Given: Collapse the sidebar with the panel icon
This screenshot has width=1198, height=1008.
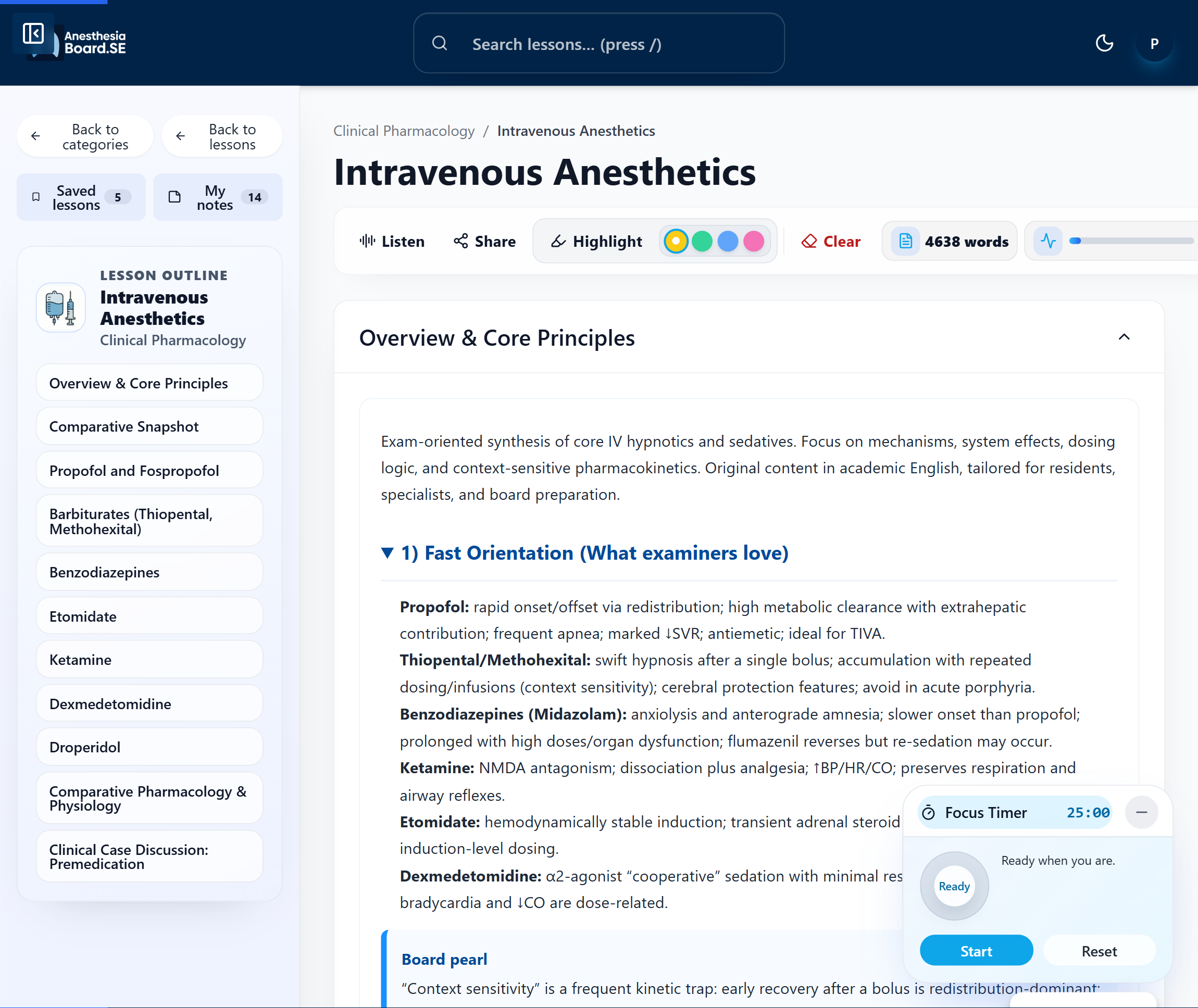Looking at the screenshot, I should 33,33.
